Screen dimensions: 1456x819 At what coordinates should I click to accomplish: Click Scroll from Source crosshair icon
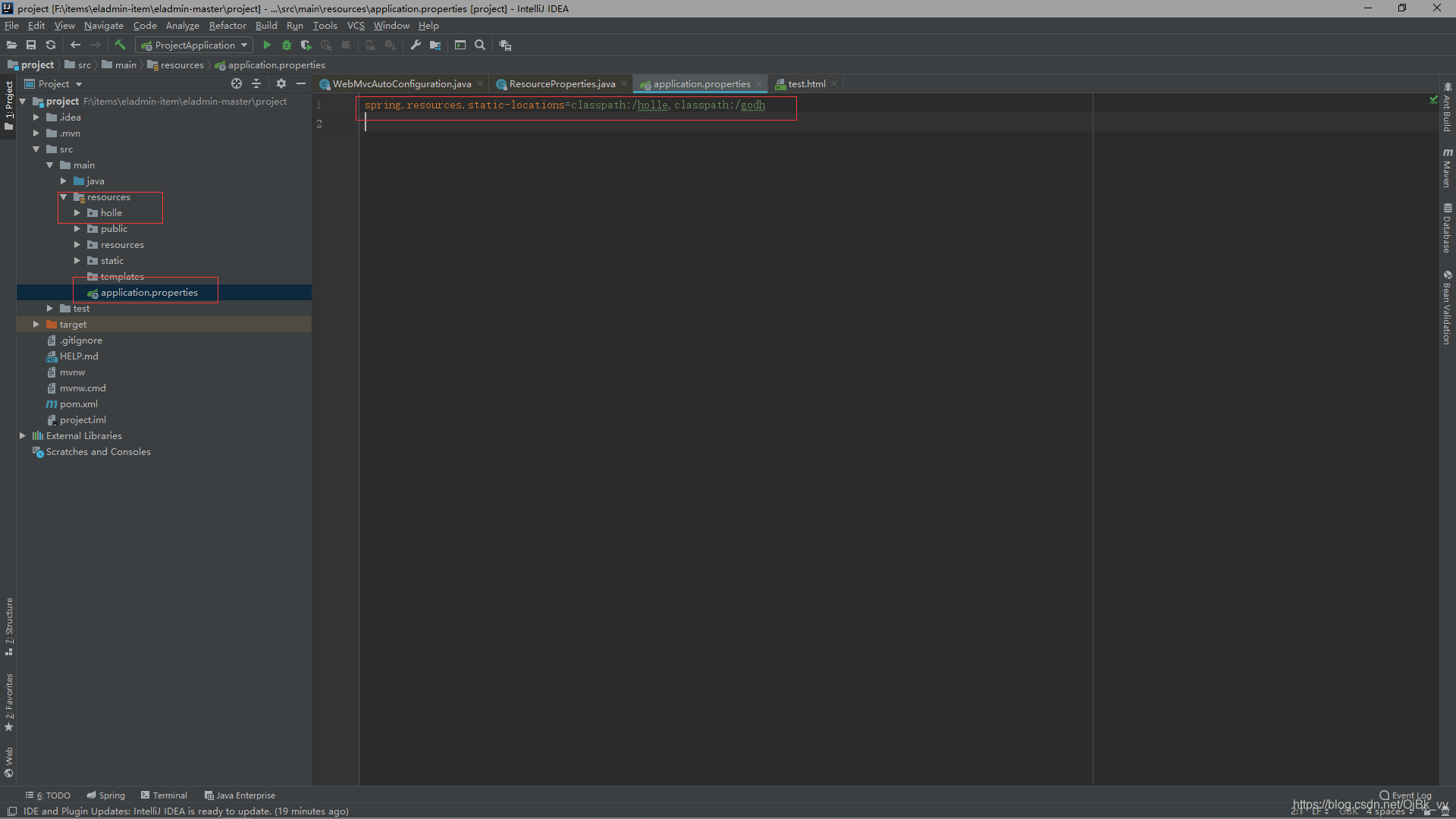237,84
